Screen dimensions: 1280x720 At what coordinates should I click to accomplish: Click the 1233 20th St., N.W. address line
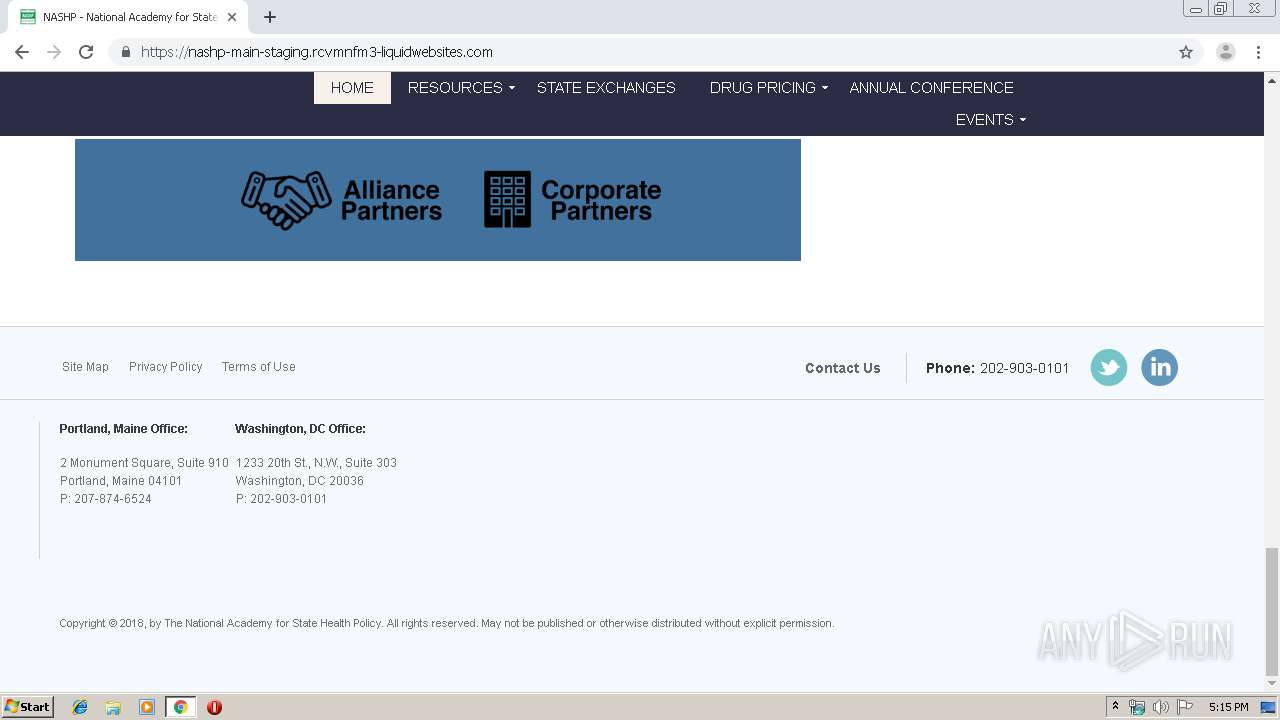coord(316,463)
